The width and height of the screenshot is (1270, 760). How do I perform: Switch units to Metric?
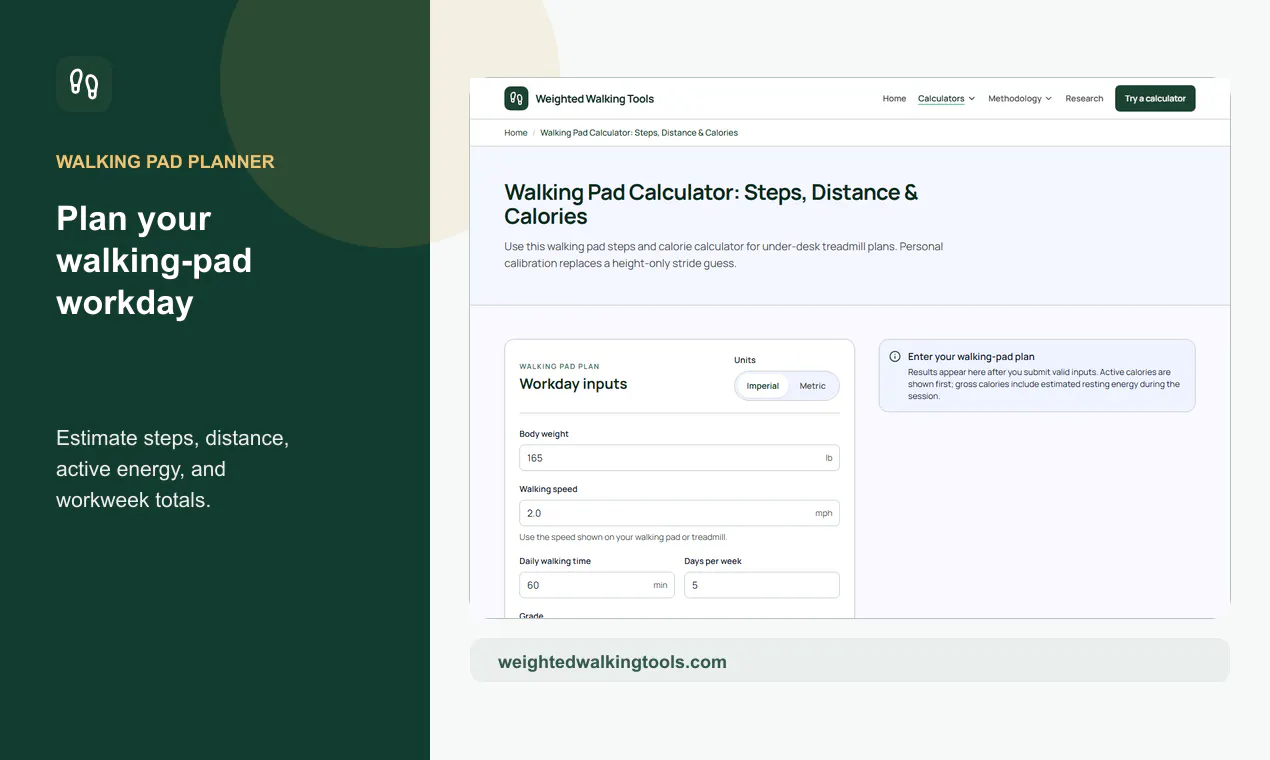(x=813, y=386)
